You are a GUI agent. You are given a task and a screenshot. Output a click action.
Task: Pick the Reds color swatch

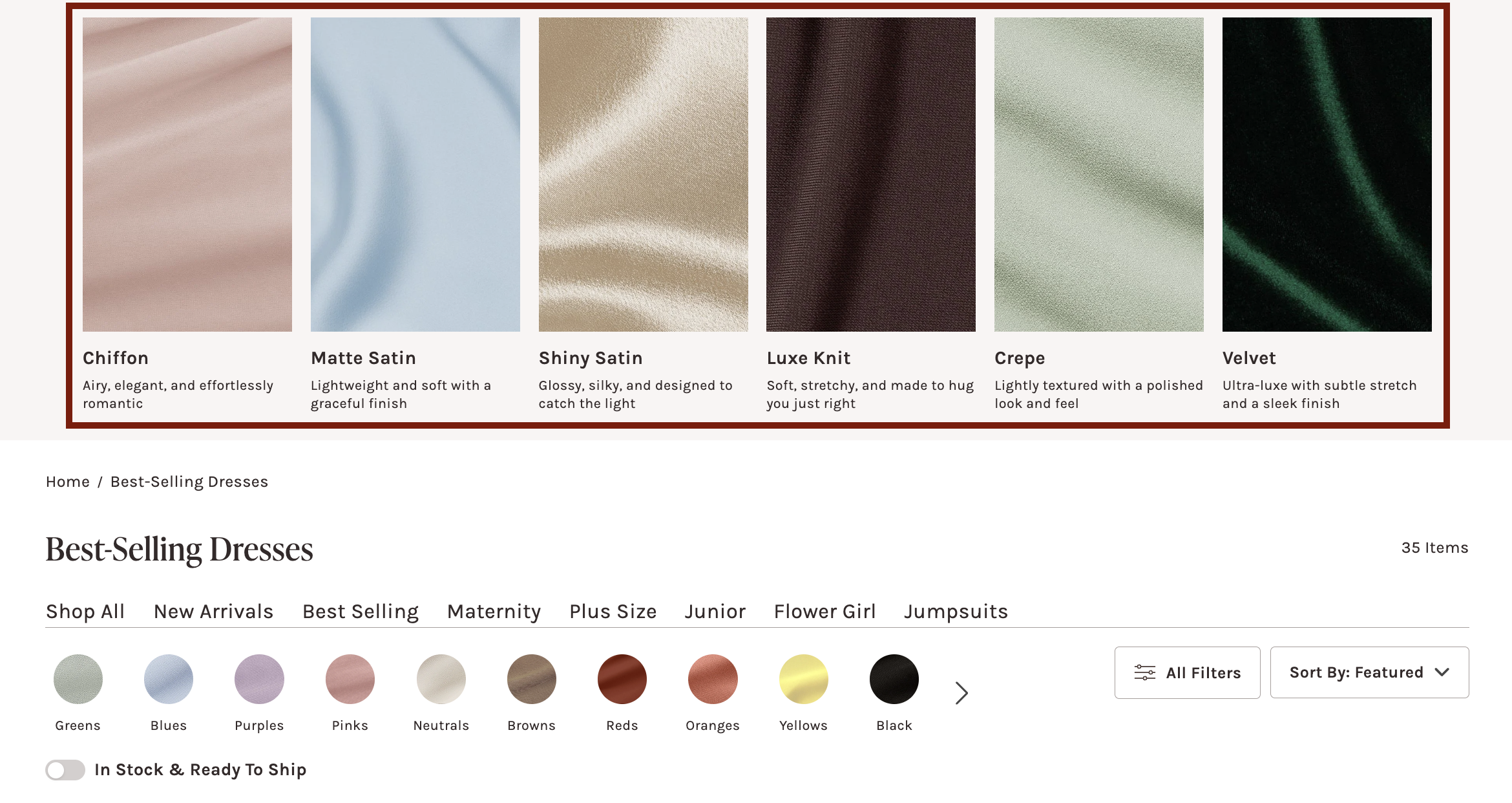tap(622, 679)
